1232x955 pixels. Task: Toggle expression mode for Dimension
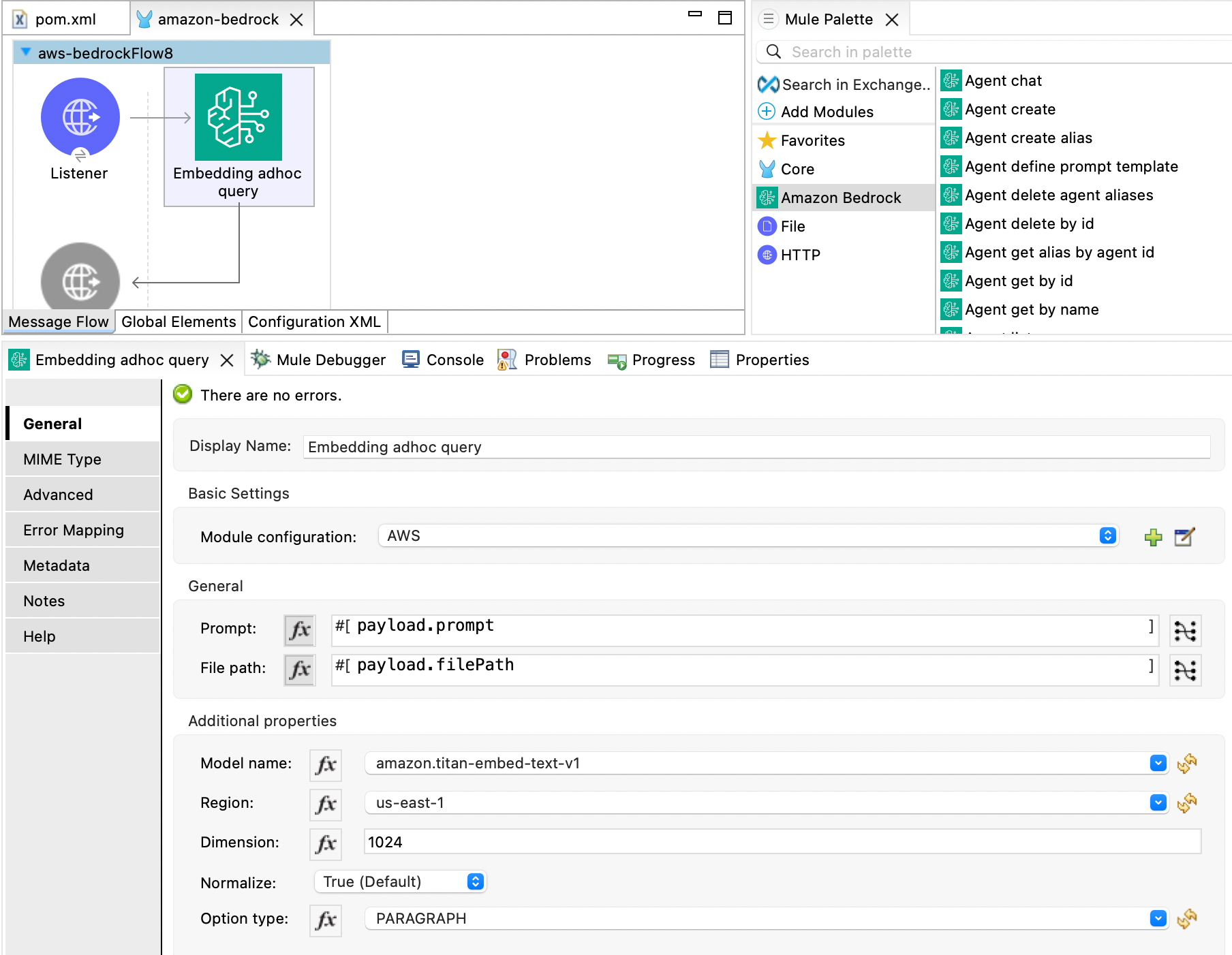[x=326, y=843]
